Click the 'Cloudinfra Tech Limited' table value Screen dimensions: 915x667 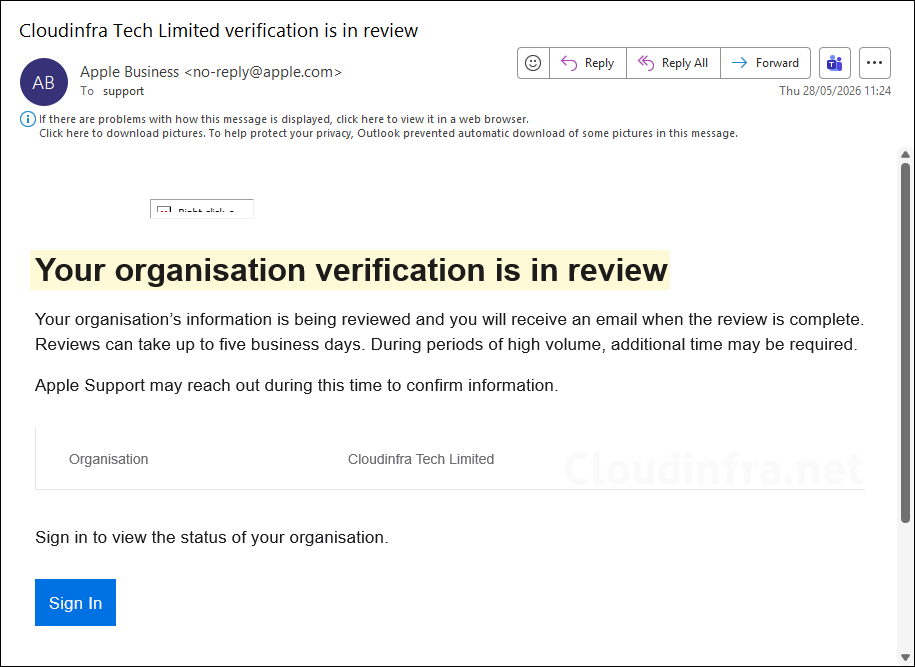pos(421,459)
